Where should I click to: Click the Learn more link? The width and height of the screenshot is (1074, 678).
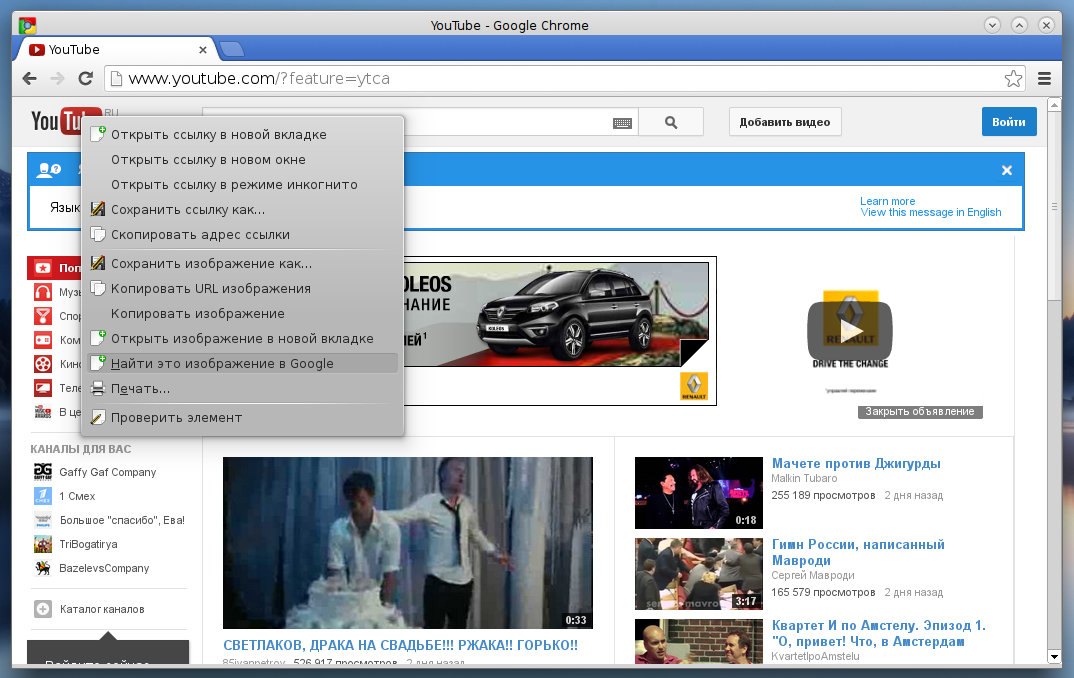[x=887, y=200]
